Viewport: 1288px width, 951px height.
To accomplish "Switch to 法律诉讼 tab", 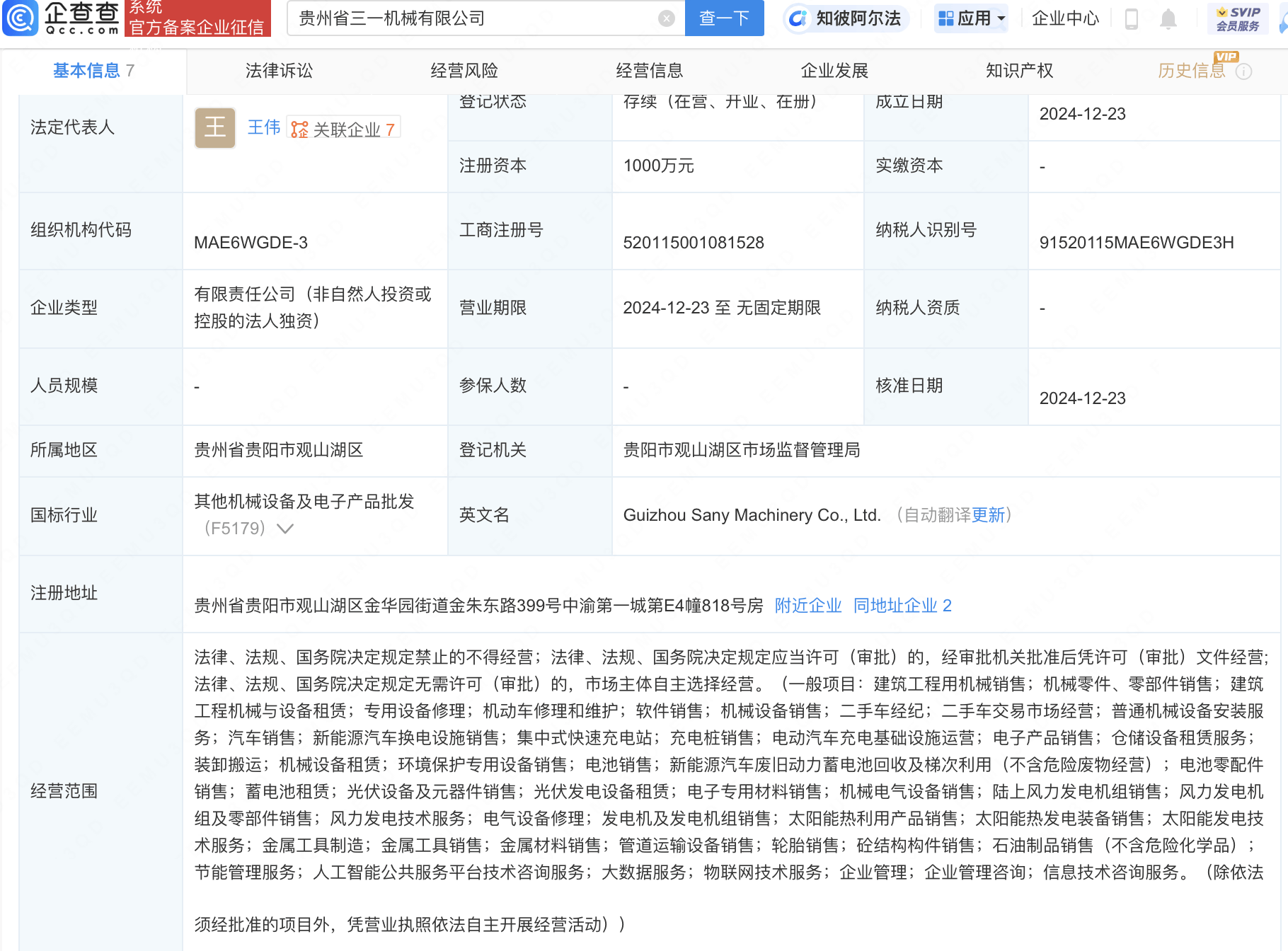I will 279,71.
